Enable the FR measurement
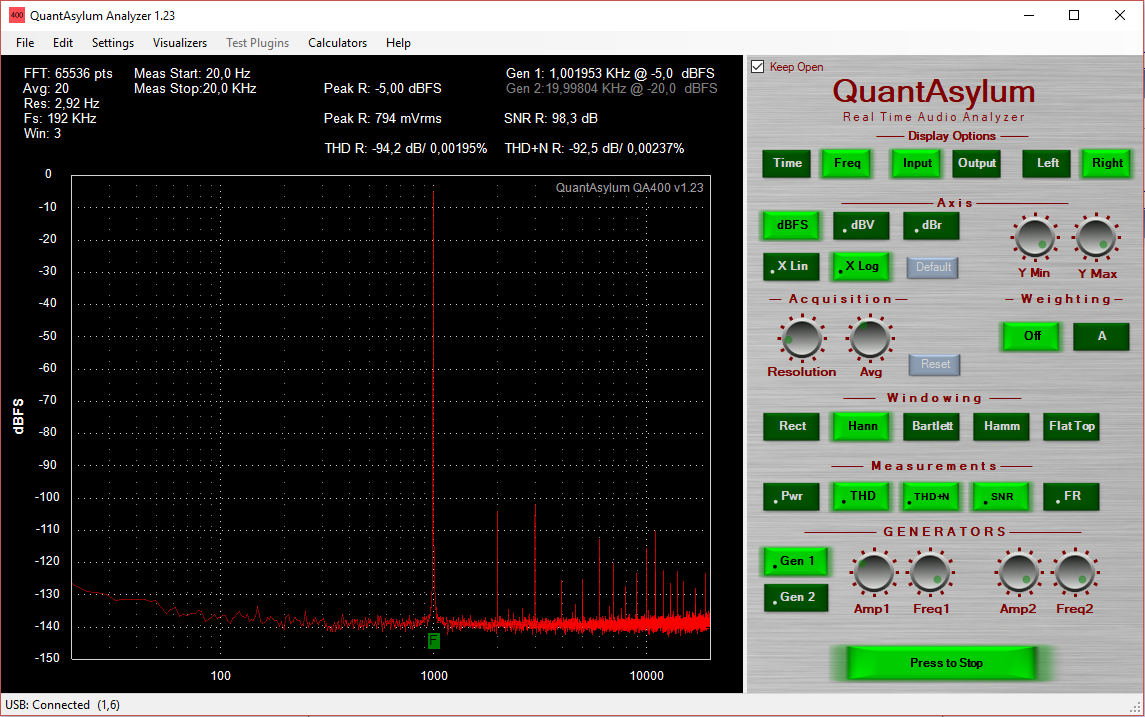This screenshot has width=1145, height=717. [1071, 496]
